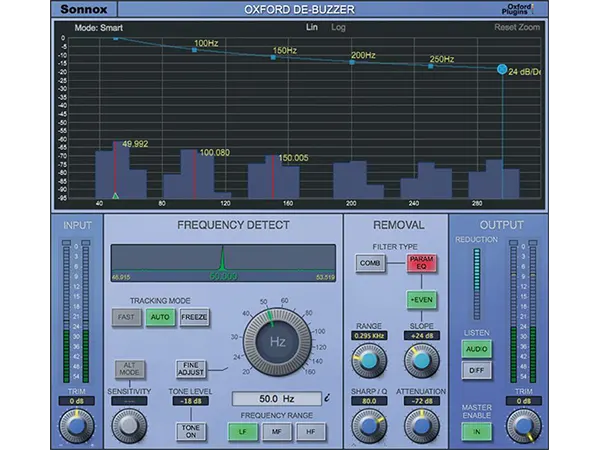Click the 200Hz curve node
Screen dimensions: 600x450
pos(352,62)
